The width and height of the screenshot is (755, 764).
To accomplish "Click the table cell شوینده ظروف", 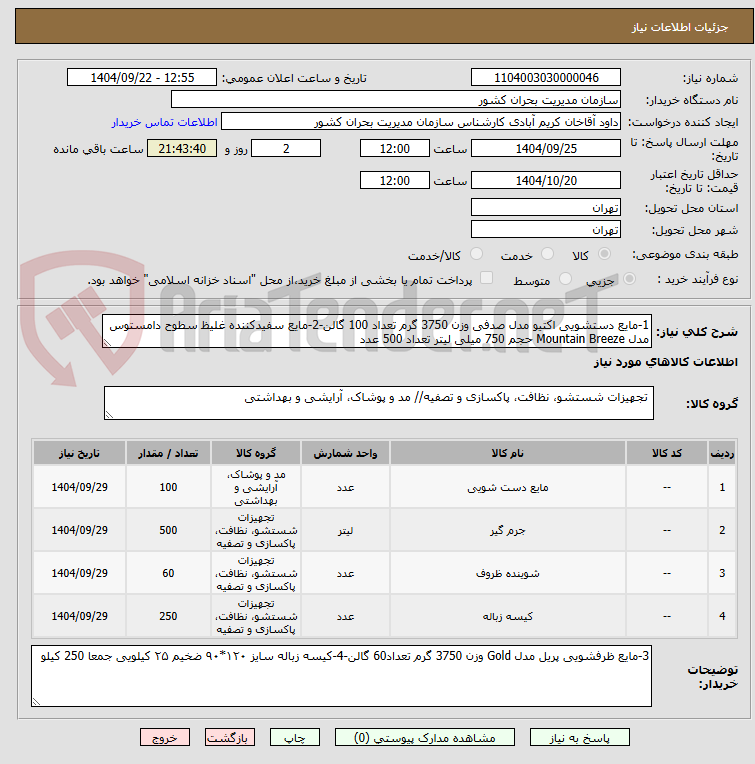I will 508,573.
